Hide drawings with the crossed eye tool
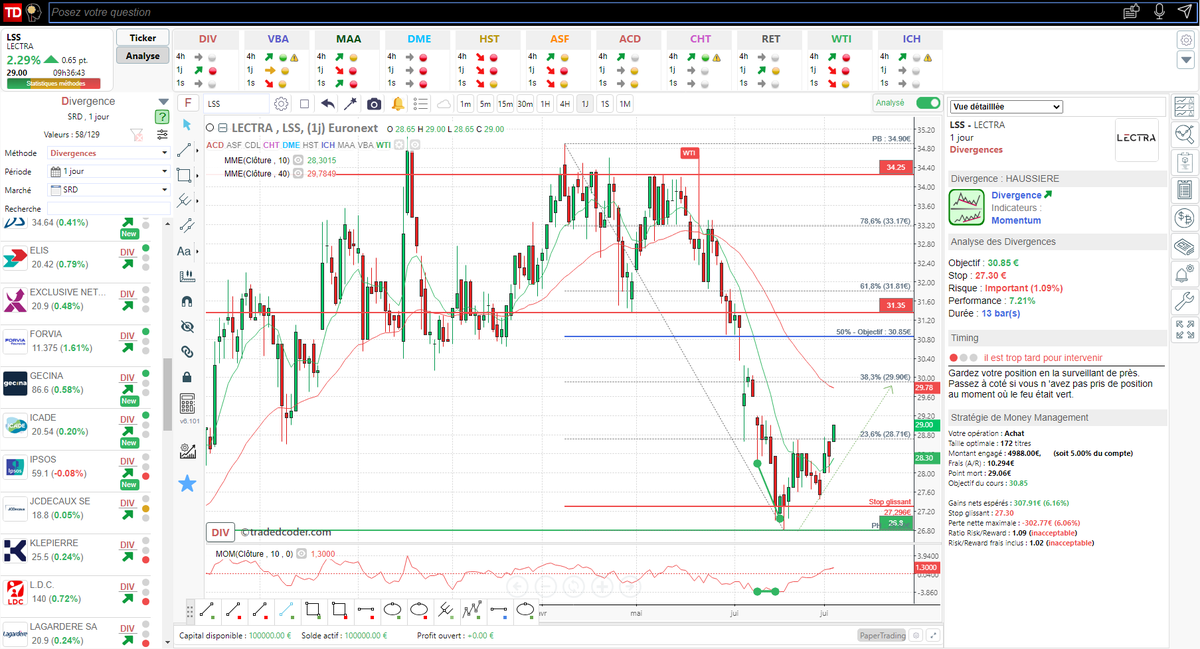Screen dimensions: 1200x649 coord(186,326)
